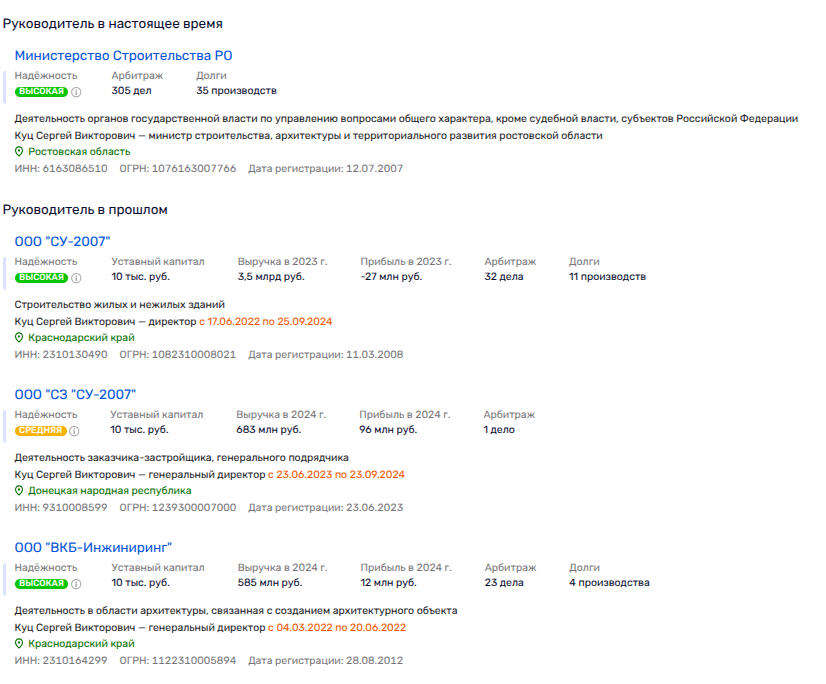Click info icon for ООО "ВКБ-Инжиниринг" reliability
Image resolution: width=826 pixels, height=684 pixels.
(76, 584)
